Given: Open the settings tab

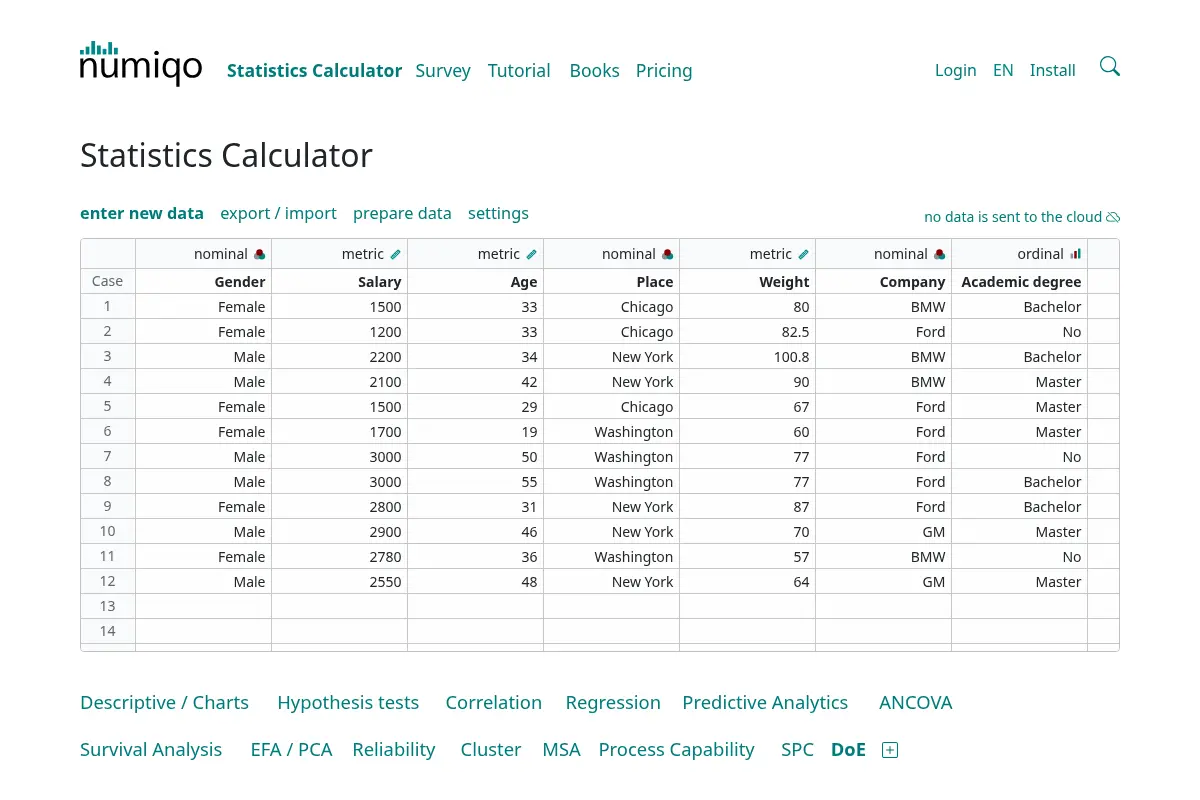Looking at the screenshot, I should coord(498,213).
